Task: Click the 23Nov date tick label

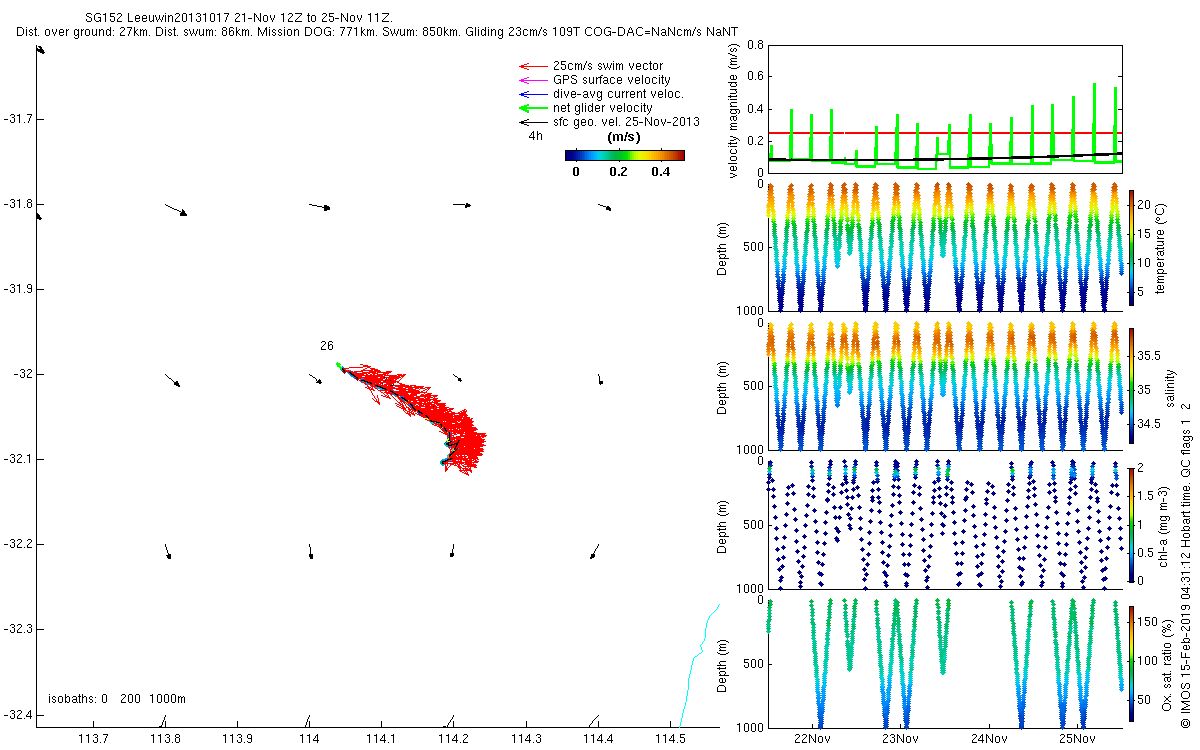Action: pos(900,739)
